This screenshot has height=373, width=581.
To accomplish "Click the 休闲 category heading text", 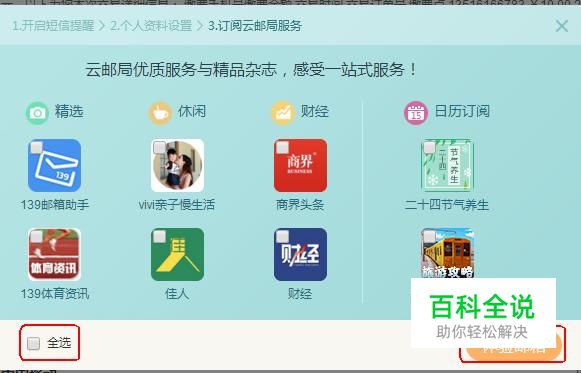I will tap(192, 111).
